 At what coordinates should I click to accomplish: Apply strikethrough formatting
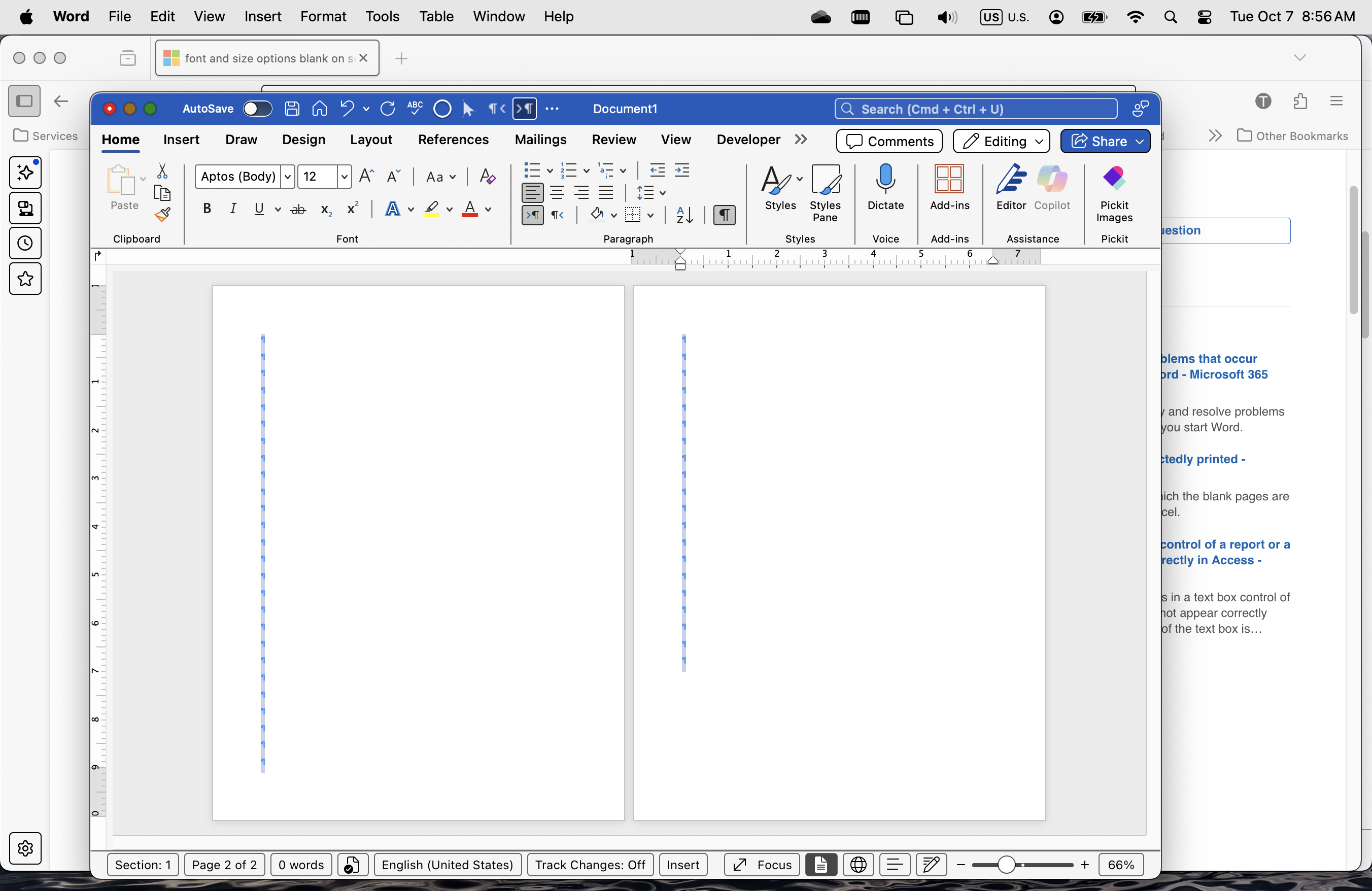pos(298,210)
